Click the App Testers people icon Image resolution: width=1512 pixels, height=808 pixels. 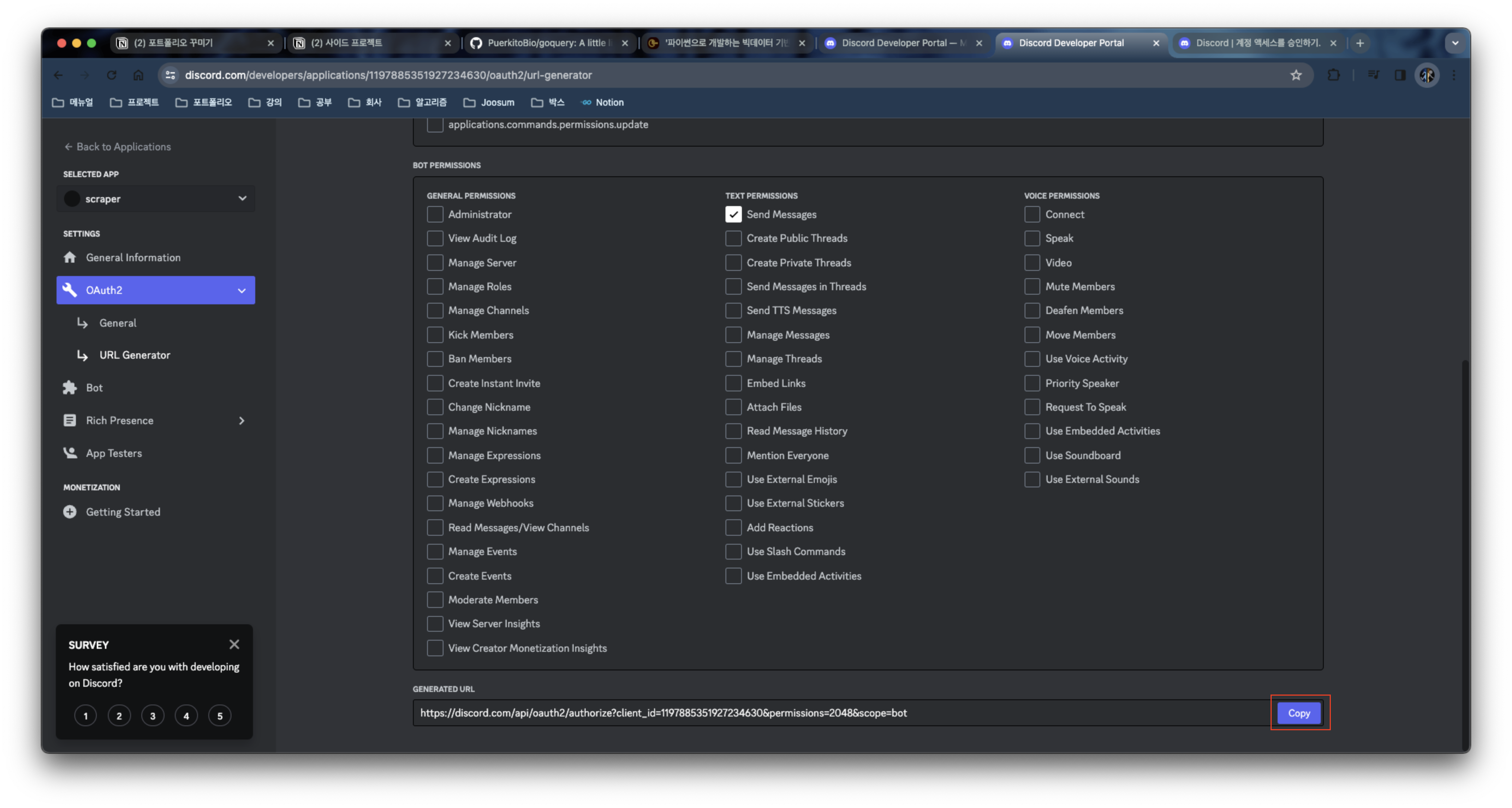click(70, 453)
